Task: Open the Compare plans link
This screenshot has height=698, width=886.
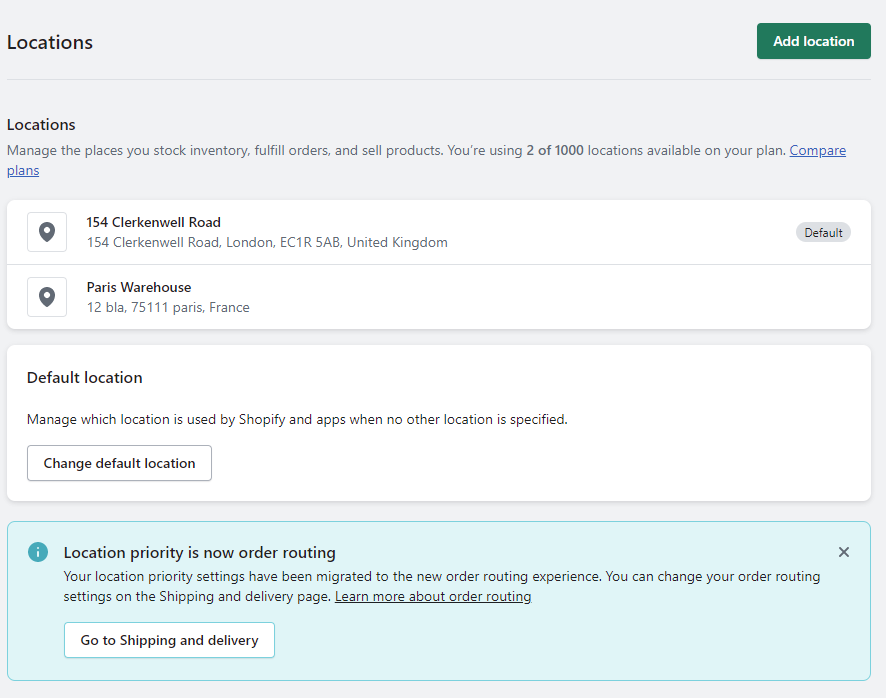Action: [x=817, y=151]
